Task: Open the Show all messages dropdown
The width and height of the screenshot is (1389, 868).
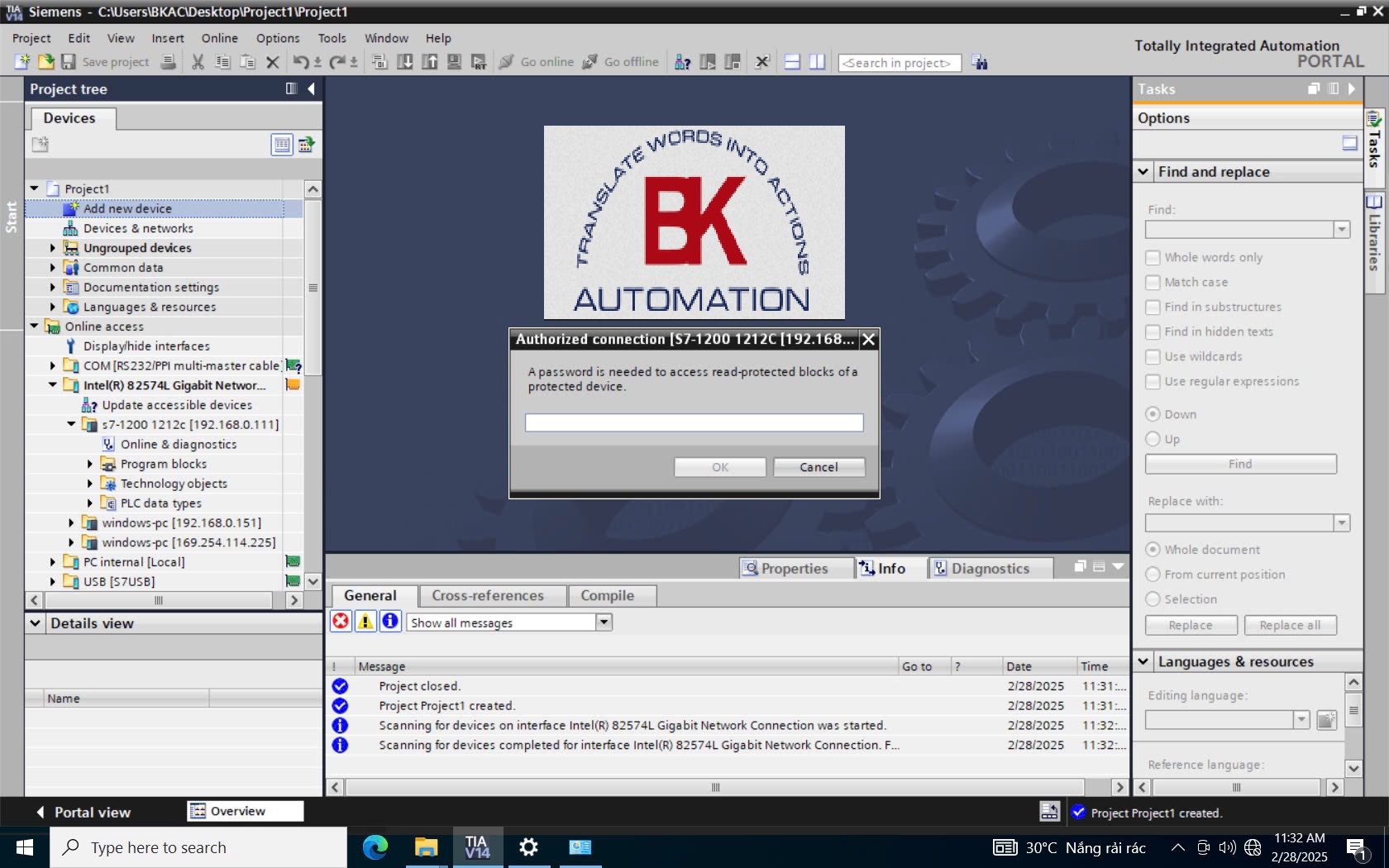Action: click(x=604, y=622)
